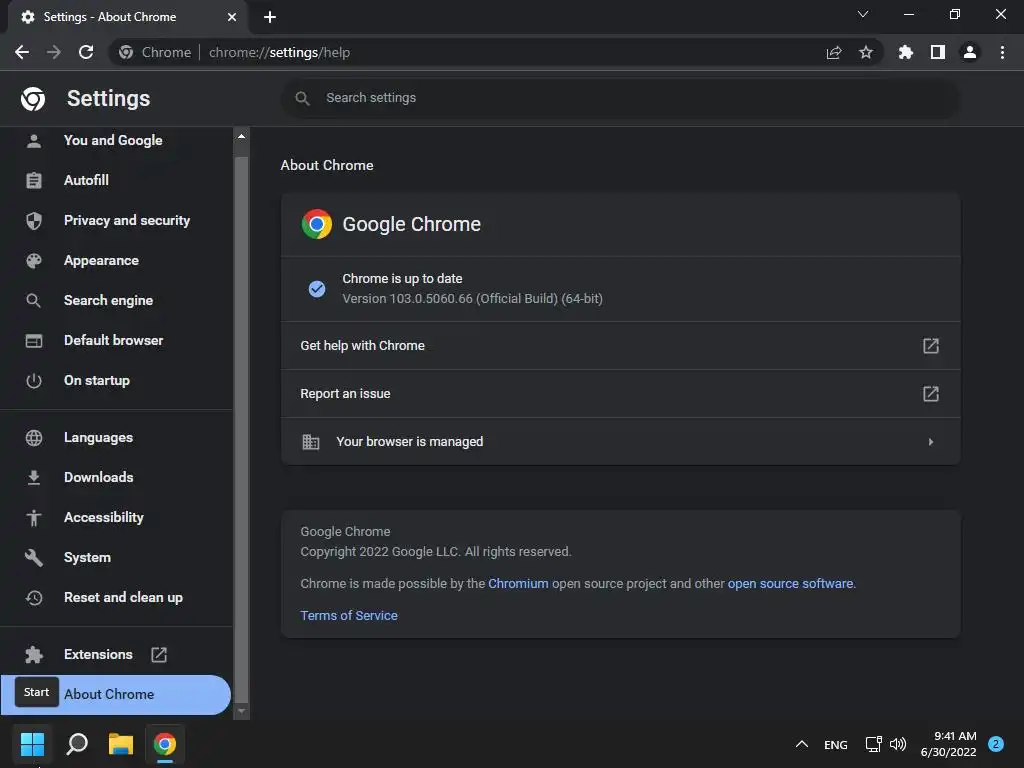Click the sidebar scrollbar up arrow
Viewport: 1024px width, 768px height.
[242, 136]
